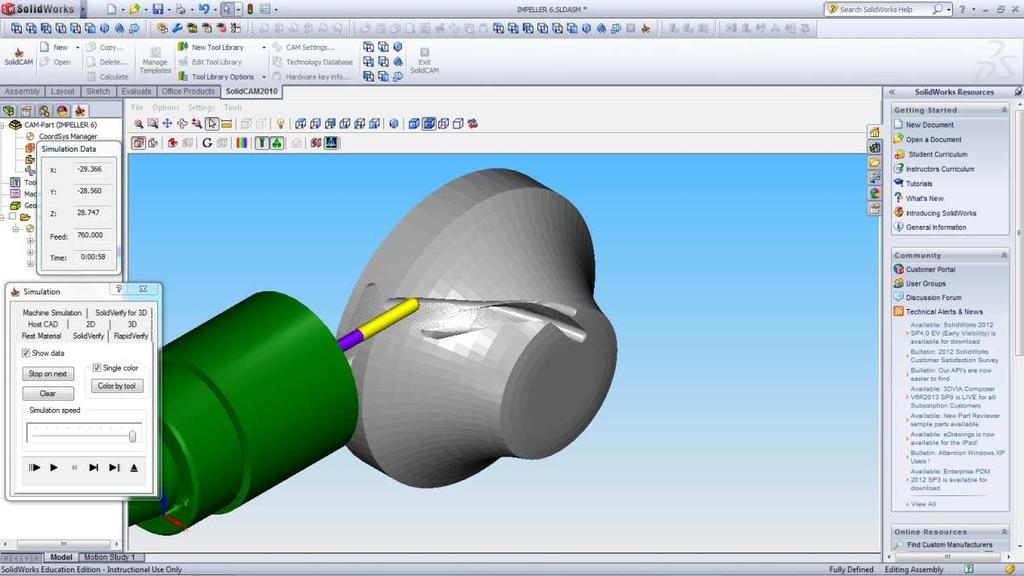Click the question mark help icon in title bar
Screen dimensions: 1024x576
(962, 9)
